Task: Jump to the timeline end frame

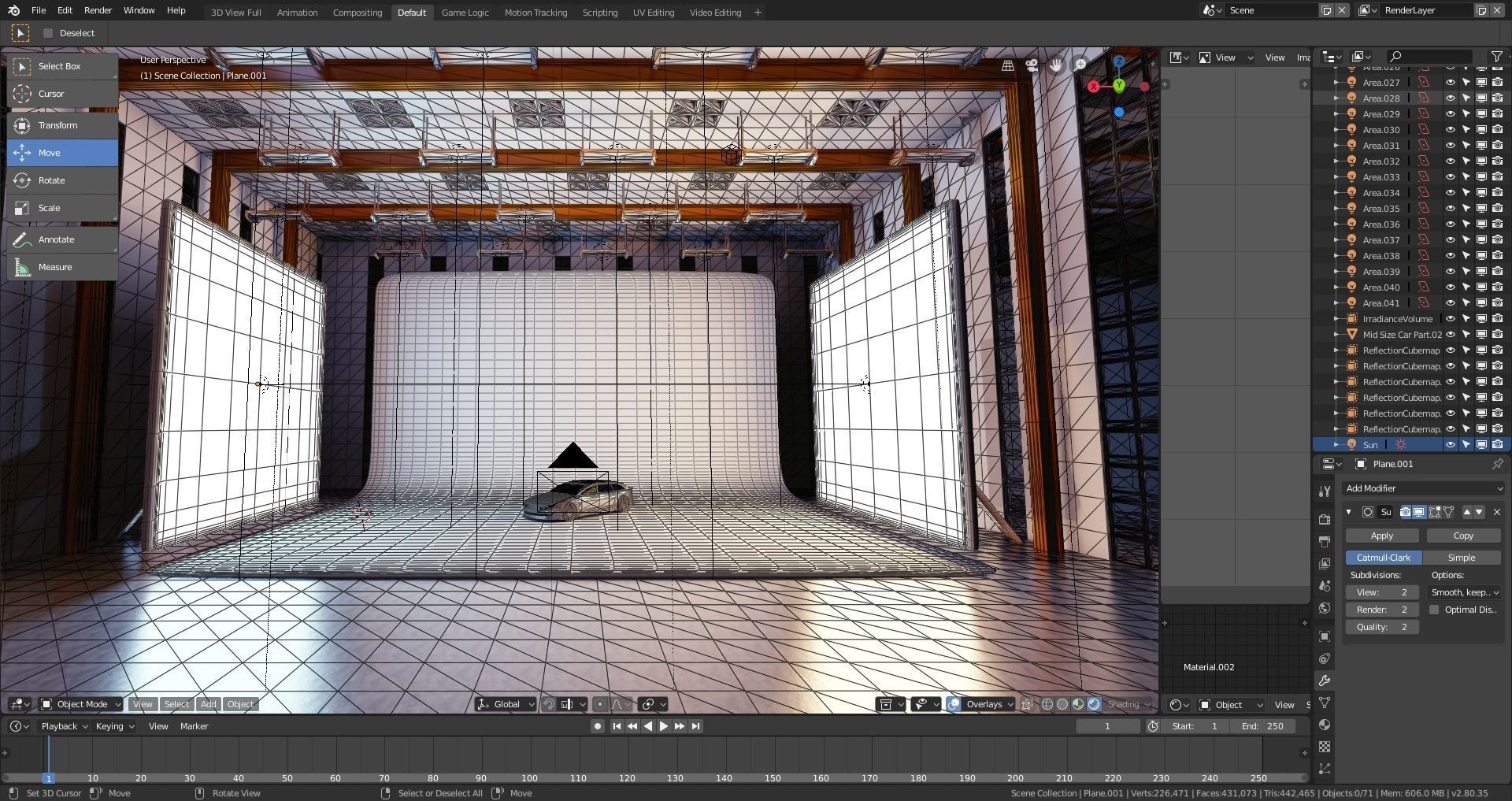Action: tap(695, 726)
